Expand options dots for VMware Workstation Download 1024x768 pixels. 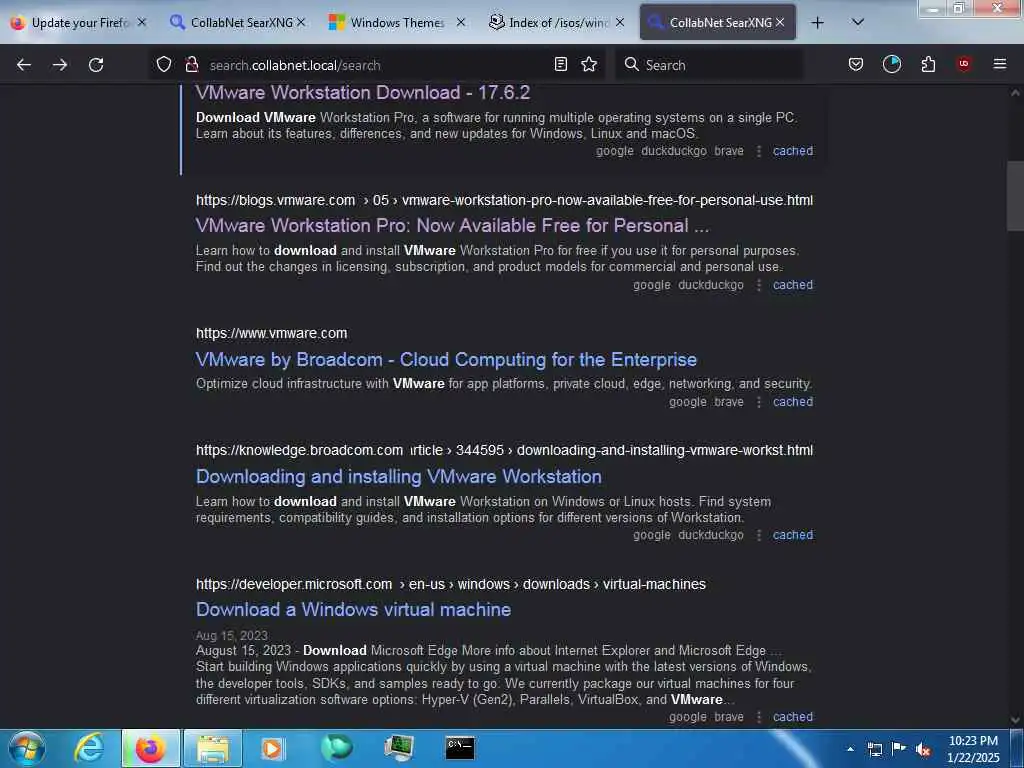click(x=758, y=151)
